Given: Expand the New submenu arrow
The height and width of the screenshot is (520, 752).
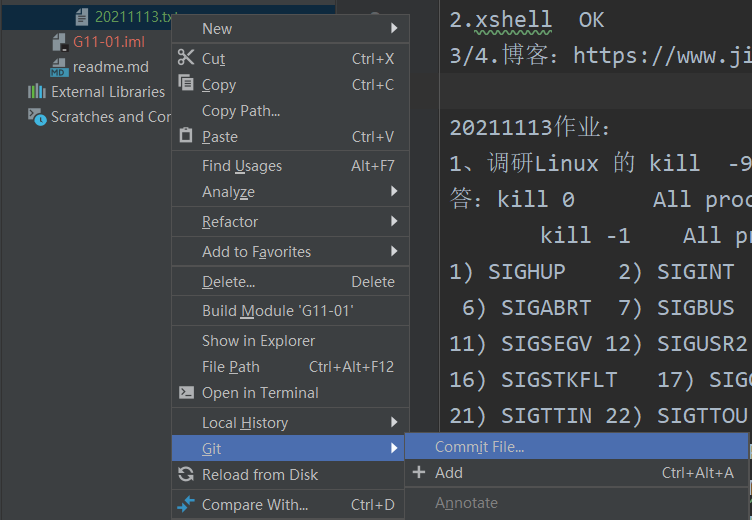Looking at the screenshot, I should click(x=394, y=28).
